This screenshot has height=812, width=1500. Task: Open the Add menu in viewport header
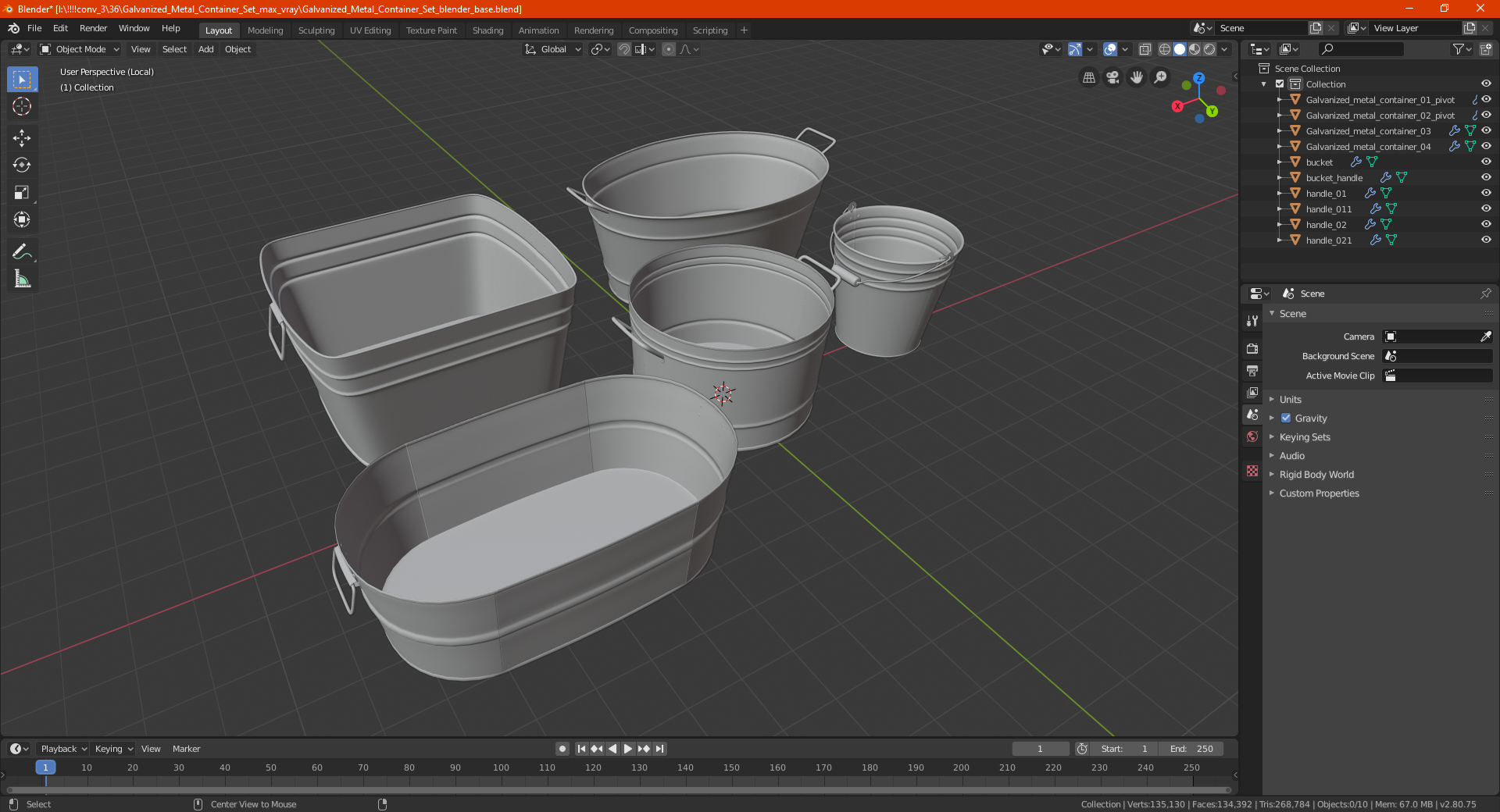(206, 49)
